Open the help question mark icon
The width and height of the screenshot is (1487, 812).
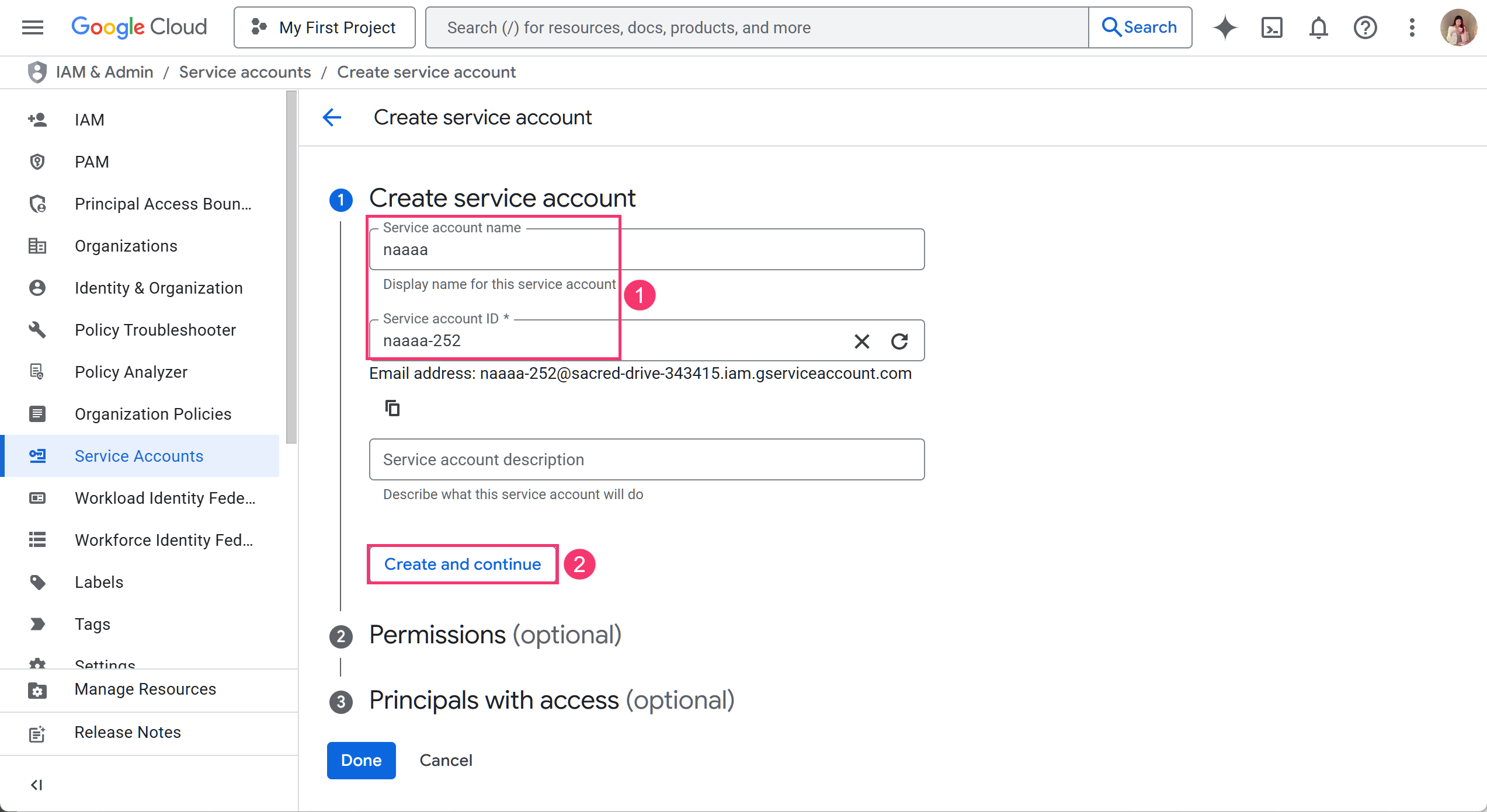tap(1365, 27)
